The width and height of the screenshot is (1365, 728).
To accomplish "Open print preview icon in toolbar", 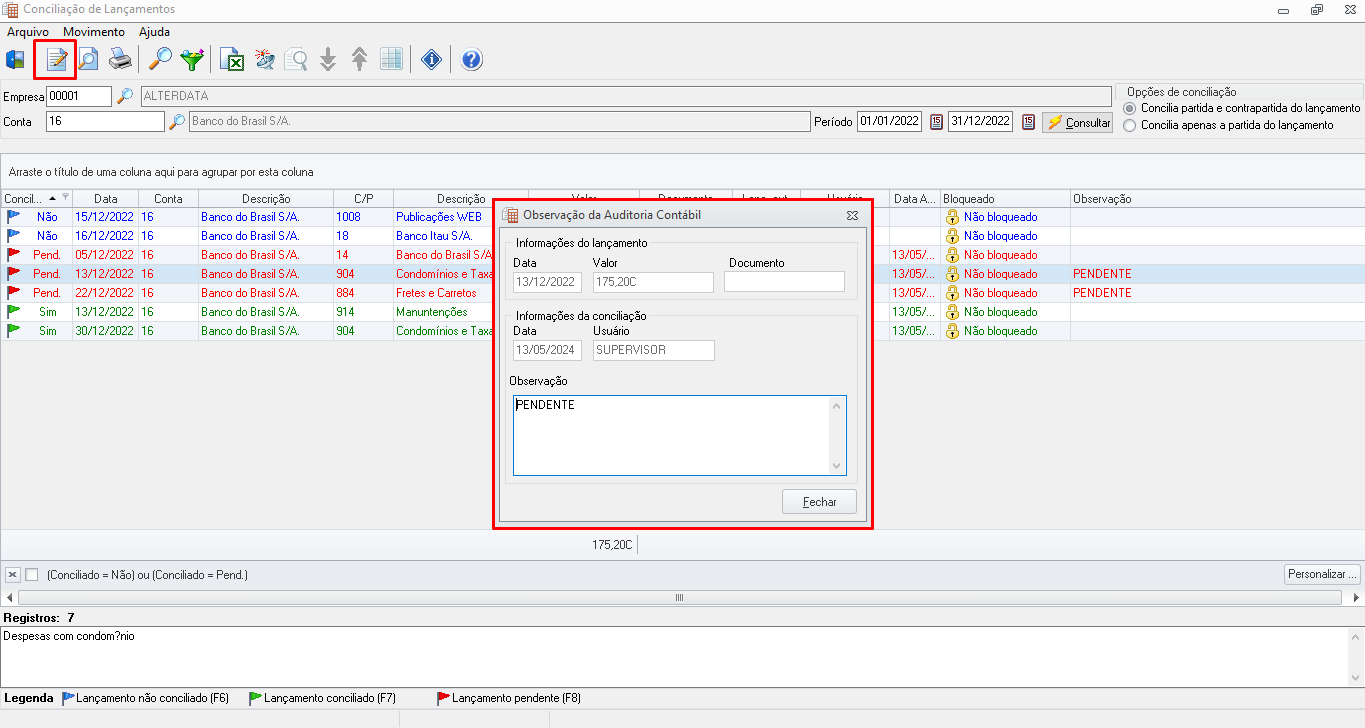I will (x=88, y=60).
